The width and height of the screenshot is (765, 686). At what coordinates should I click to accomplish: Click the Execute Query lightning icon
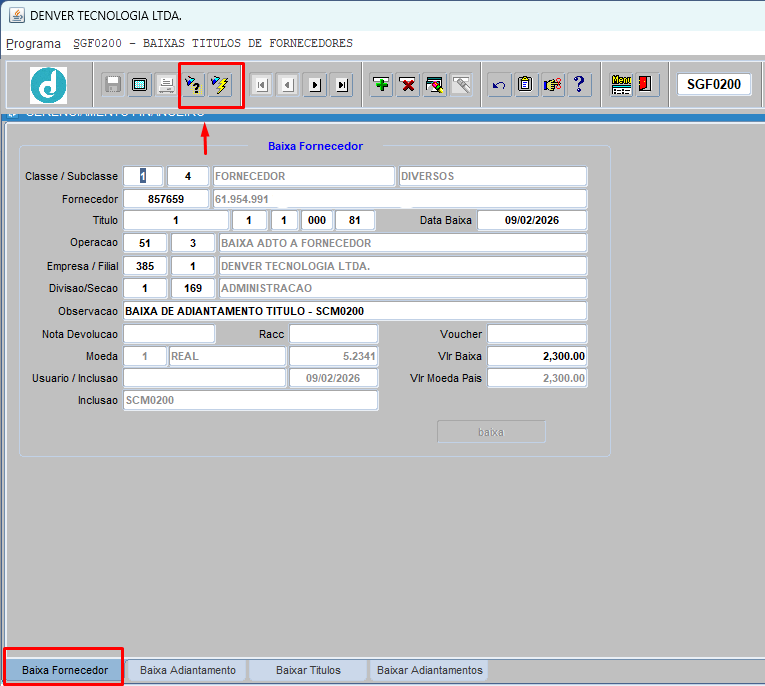(x=220, y=85)
